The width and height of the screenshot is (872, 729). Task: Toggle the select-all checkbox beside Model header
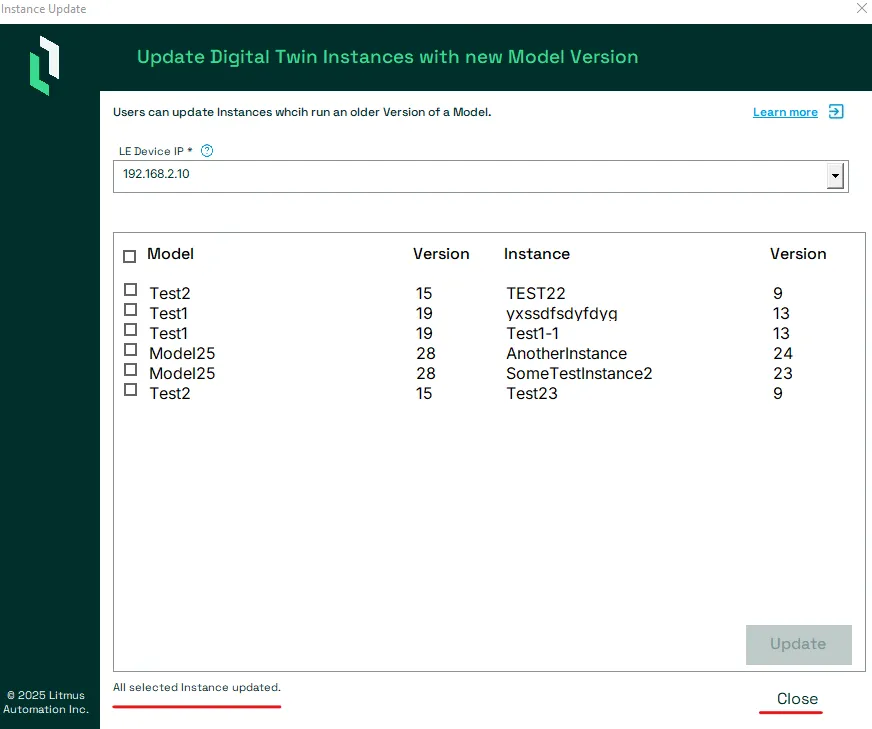(x=130, y=256)
